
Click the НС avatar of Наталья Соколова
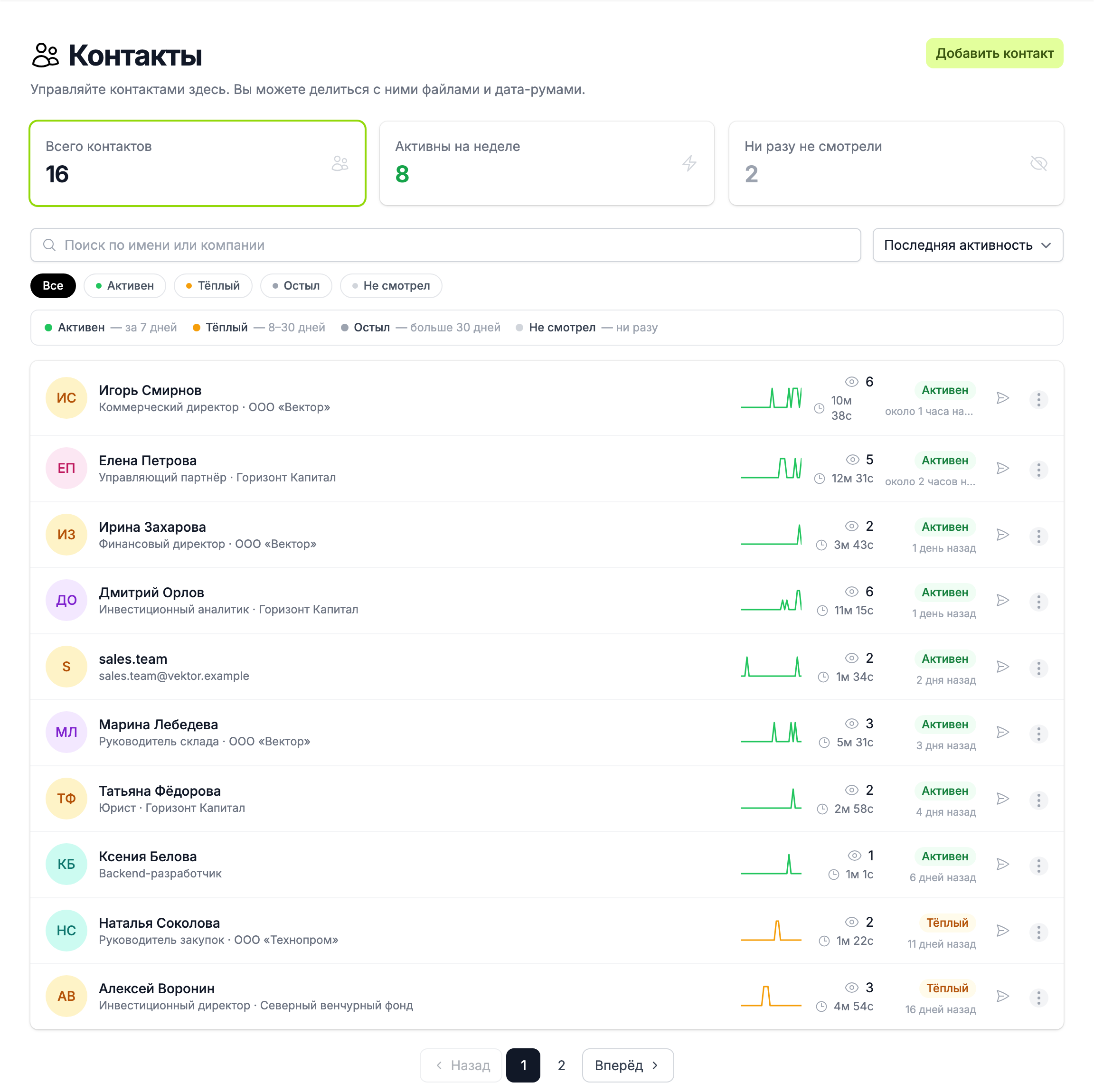point(66,930)
